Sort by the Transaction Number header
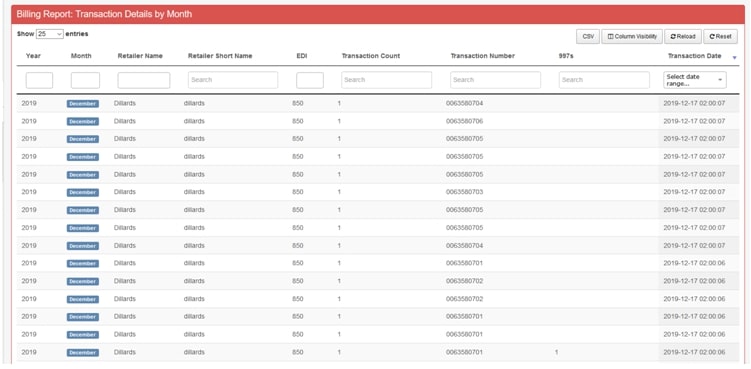The width and height of the screenshot is (751, 369). tap(482, 56)
